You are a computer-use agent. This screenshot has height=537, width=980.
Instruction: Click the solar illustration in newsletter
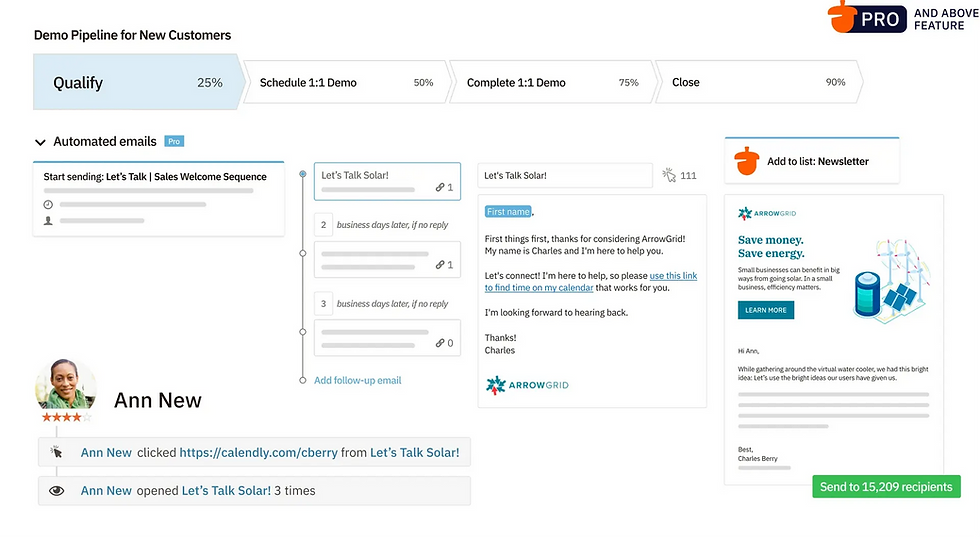tap(891, 281)
